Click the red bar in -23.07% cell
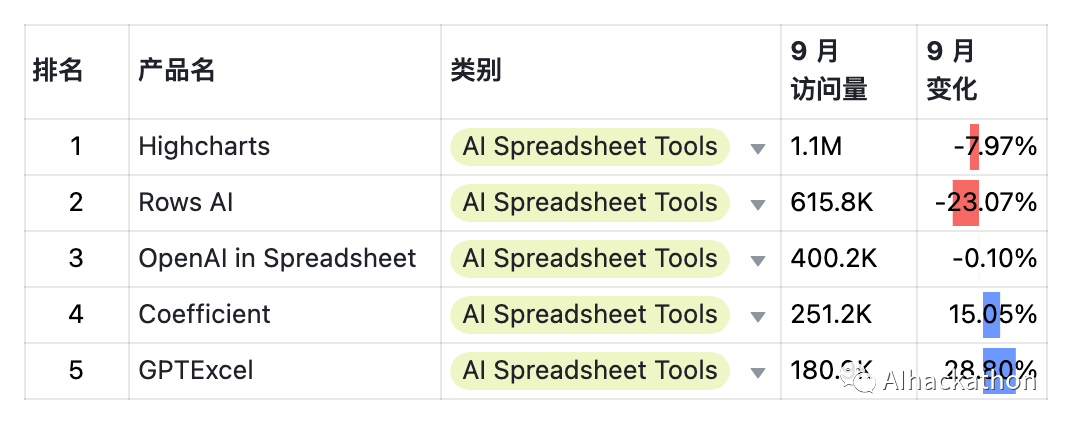Image resolution: width=1072 pixels, height=424 pixels. point(965,203)
